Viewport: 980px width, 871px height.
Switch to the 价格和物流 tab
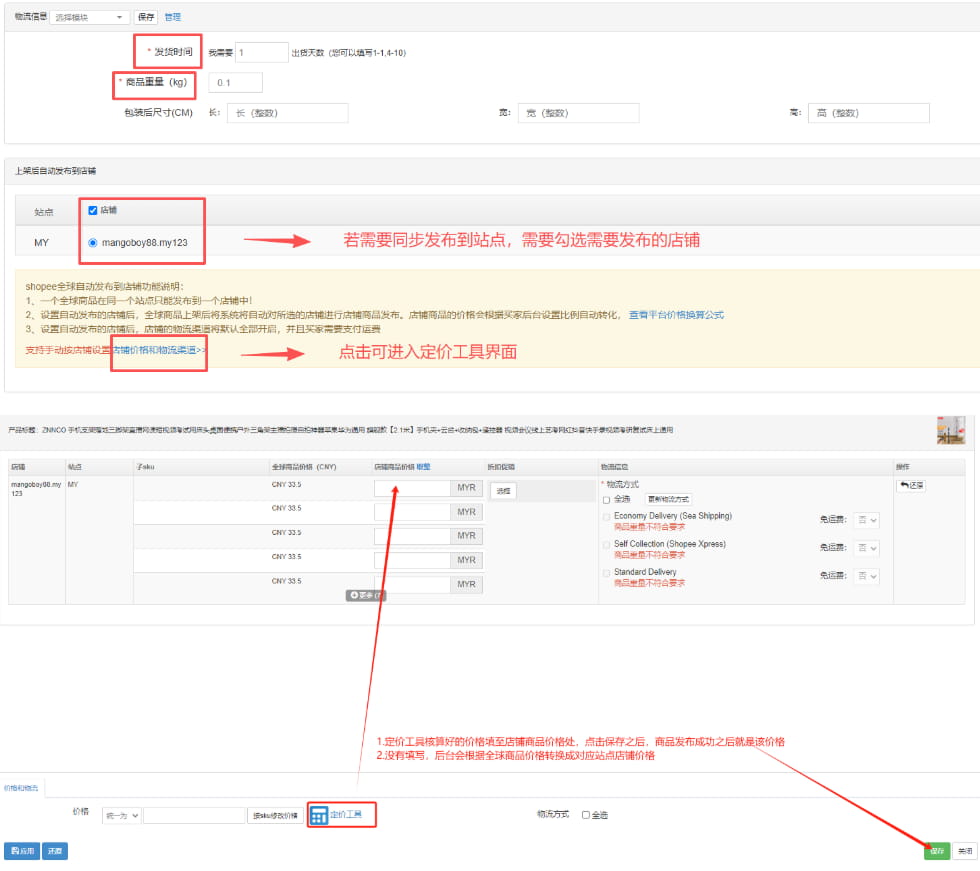21,788
